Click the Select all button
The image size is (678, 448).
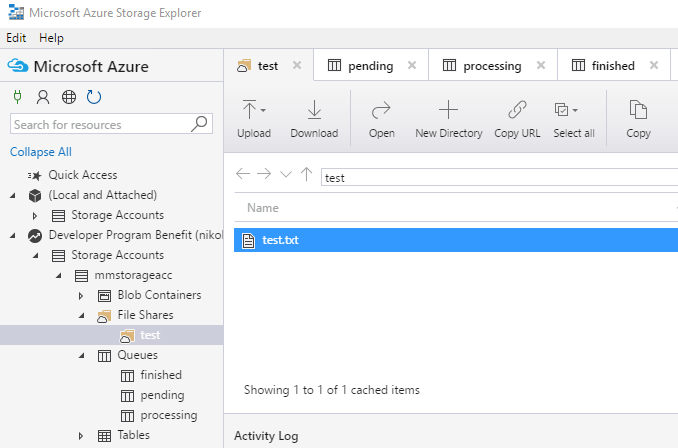point(574,118)
